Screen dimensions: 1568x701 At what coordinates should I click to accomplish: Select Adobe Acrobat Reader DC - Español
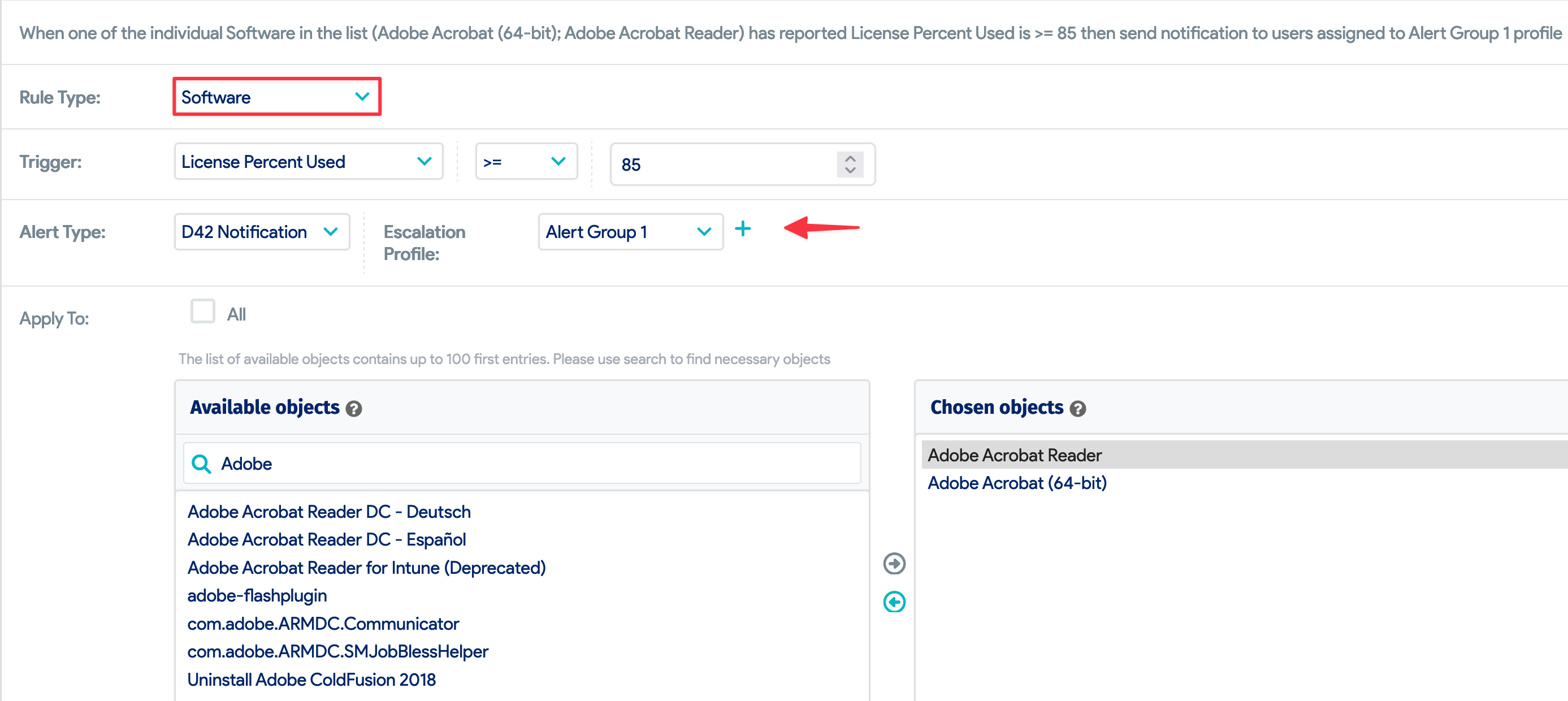[x=326, y=540]
